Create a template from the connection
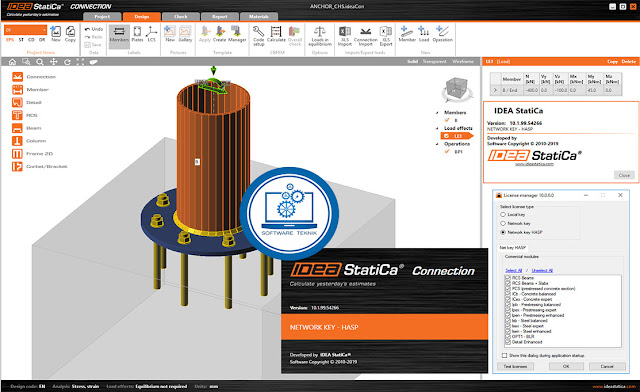640x392 pixels. [x=220, y=33]
